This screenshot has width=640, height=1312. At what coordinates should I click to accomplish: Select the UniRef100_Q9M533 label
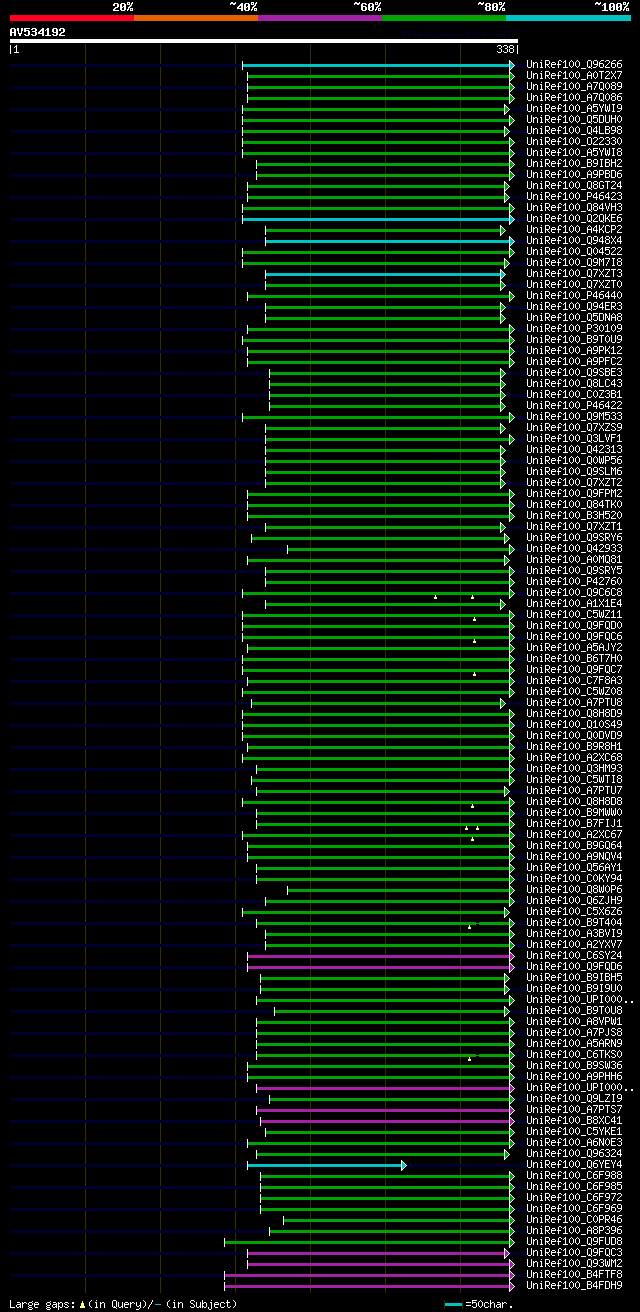point(574,417)
